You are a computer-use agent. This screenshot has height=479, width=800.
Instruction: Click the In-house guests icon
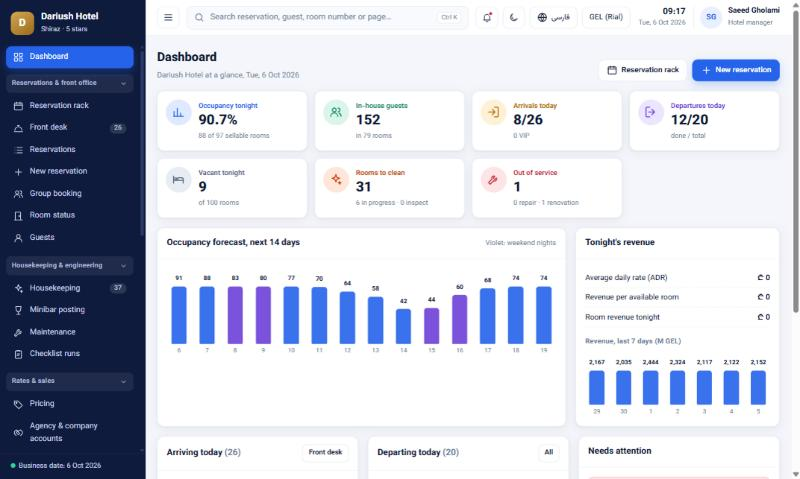coord(336,112)
